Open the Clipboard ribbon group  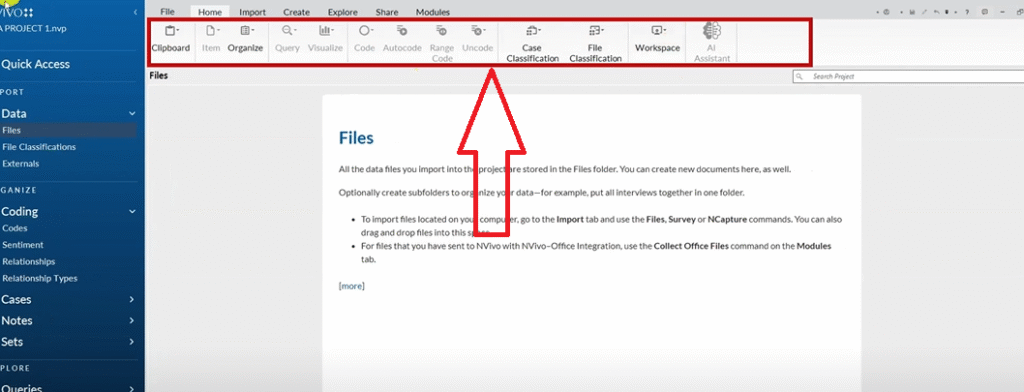click(x=170, y=39)
